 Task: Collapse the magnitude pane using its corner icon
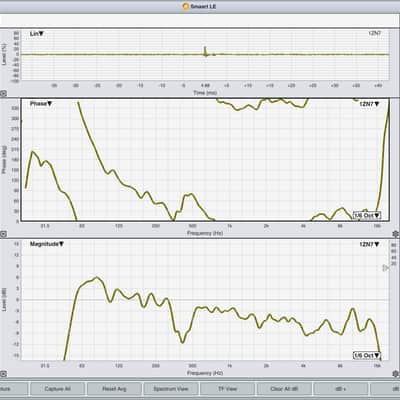click(3, 374)
